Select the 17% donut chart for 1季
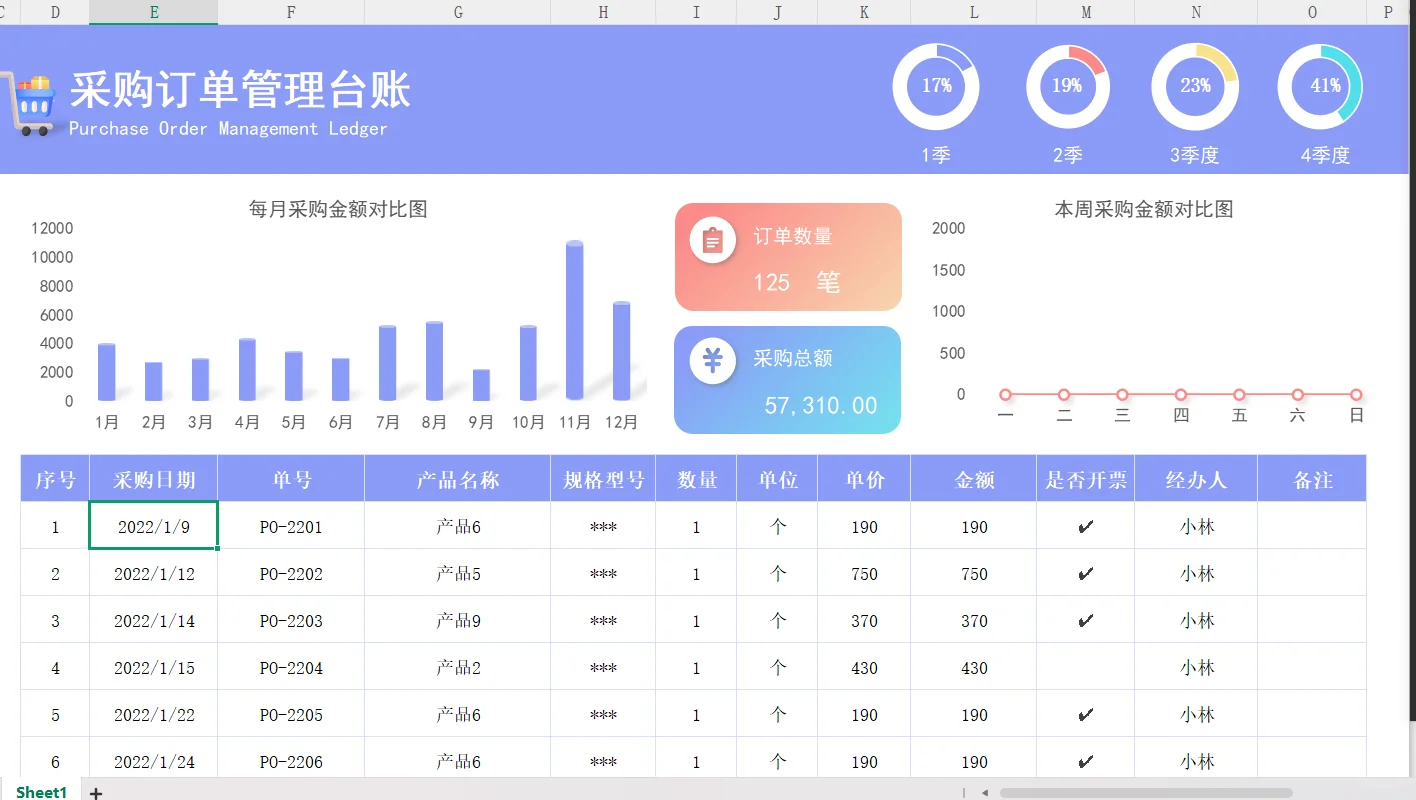1416x800 pixels. (935, 86)
